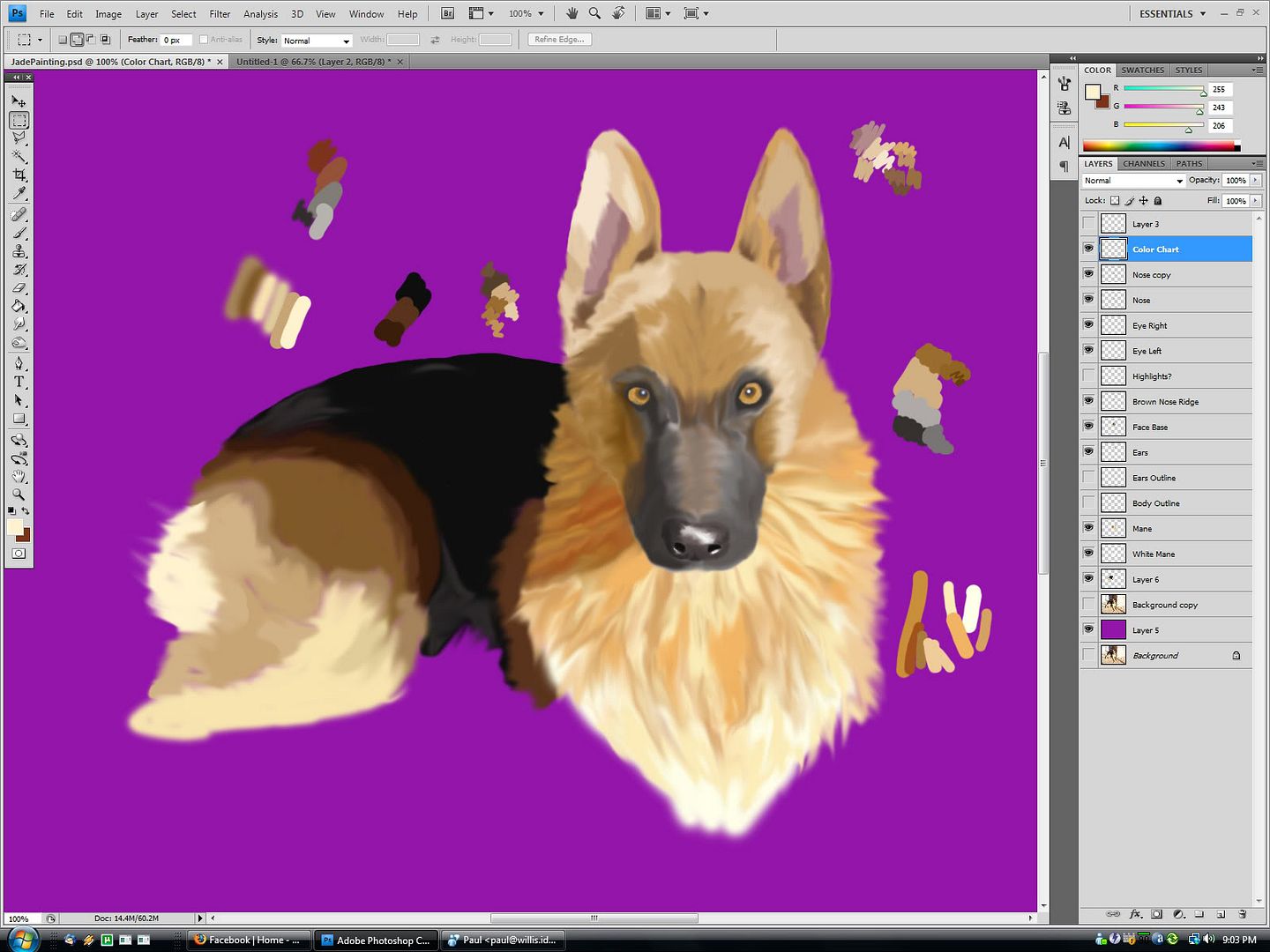This screenshot has height=952, width=1270.
Task: Click the Refine Edge button
Action: pyautogui.click(x=559, y=39)
